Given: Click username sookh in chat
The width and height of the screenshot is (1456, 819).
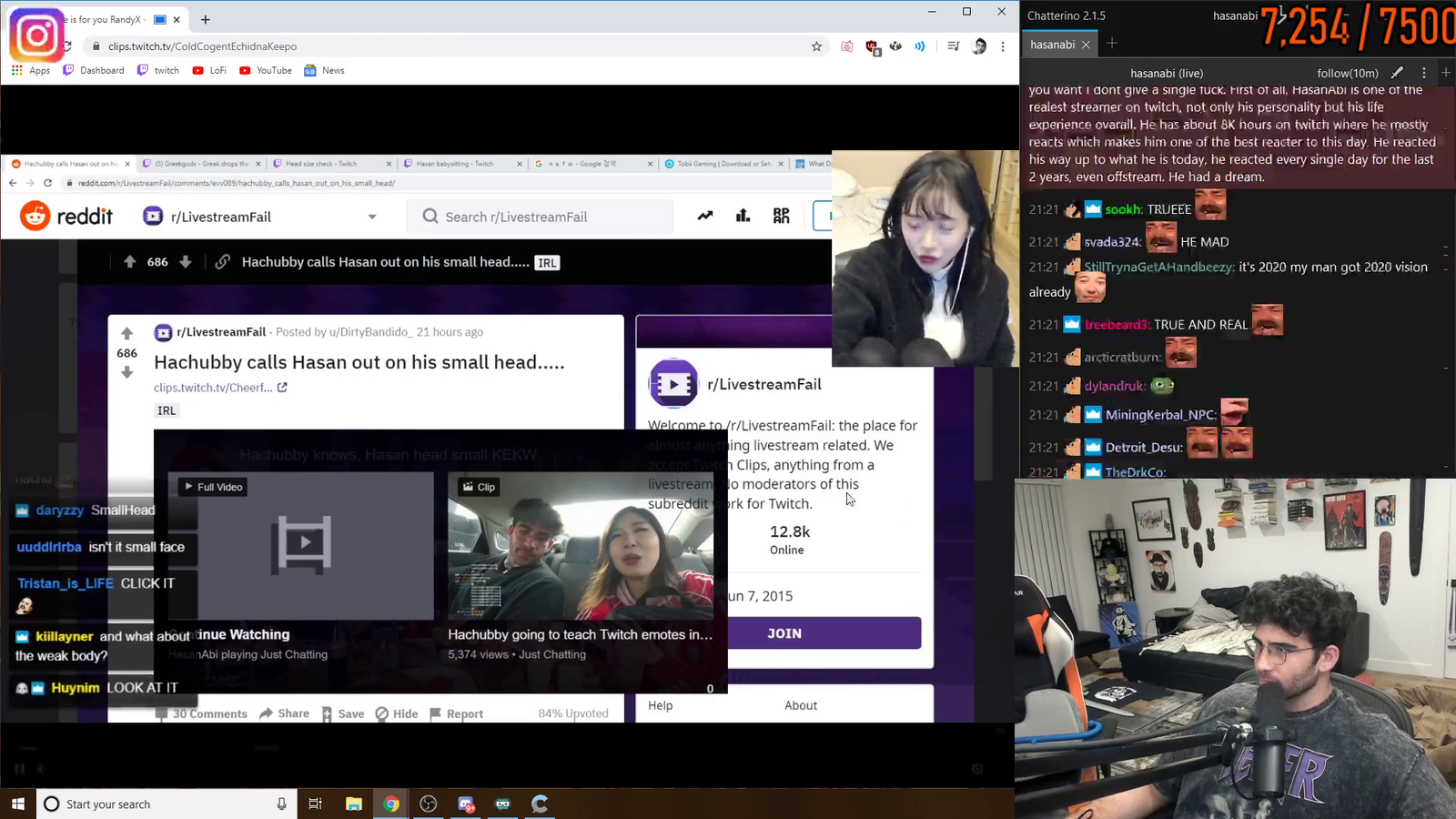Looking at the screenshot, I should coord(1123,209).
